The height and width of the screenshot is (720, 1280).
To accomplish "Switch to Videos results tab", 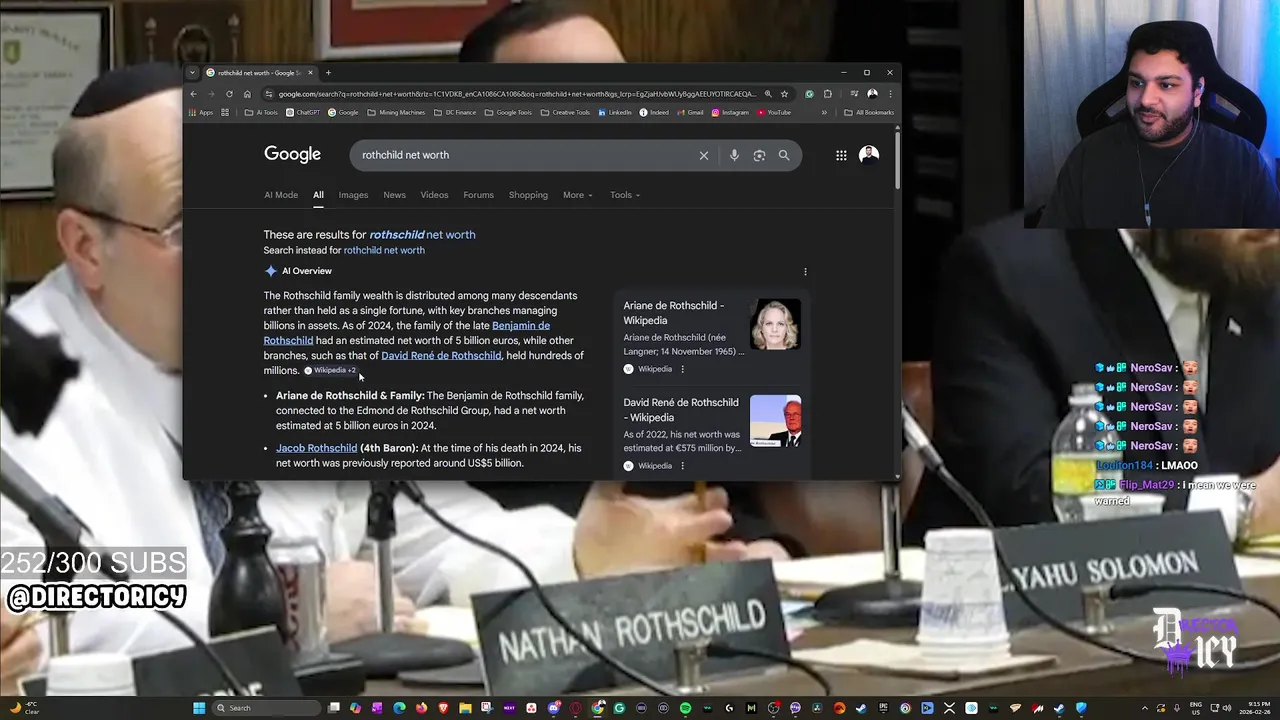I will (x=434, y=195).
